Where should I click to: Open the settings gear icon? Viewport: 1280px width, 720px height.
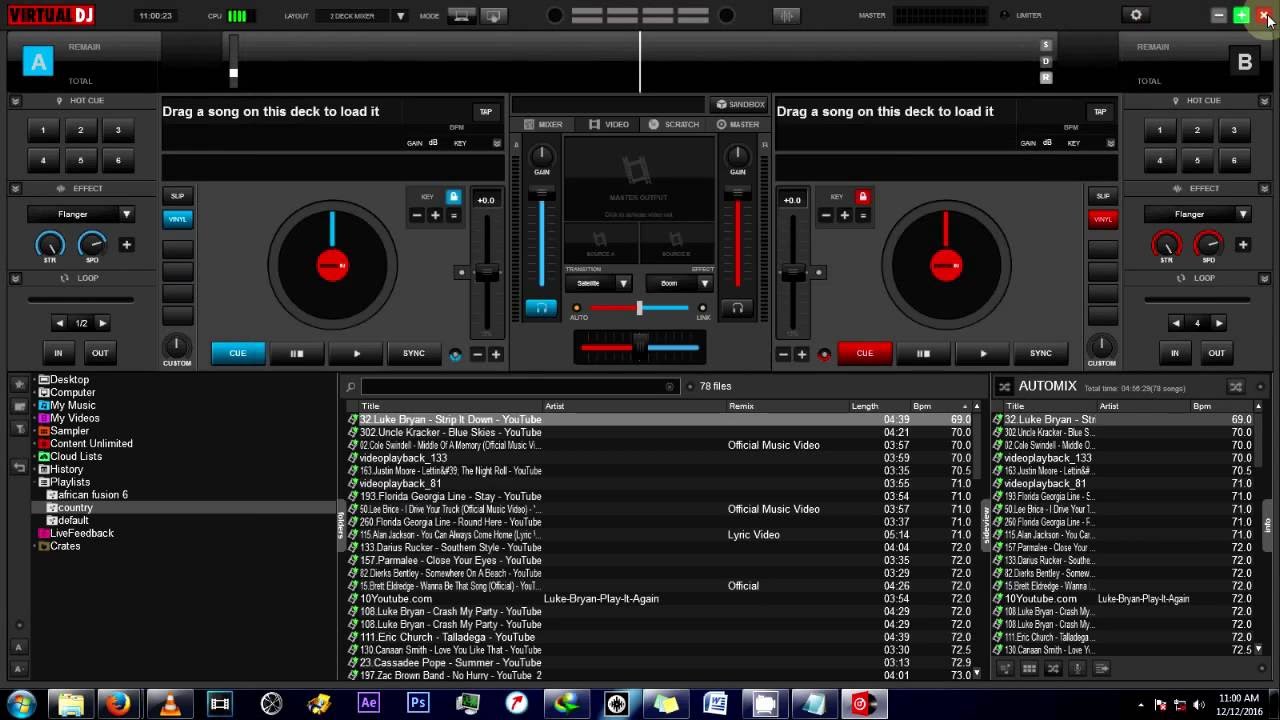[1135, 15]
